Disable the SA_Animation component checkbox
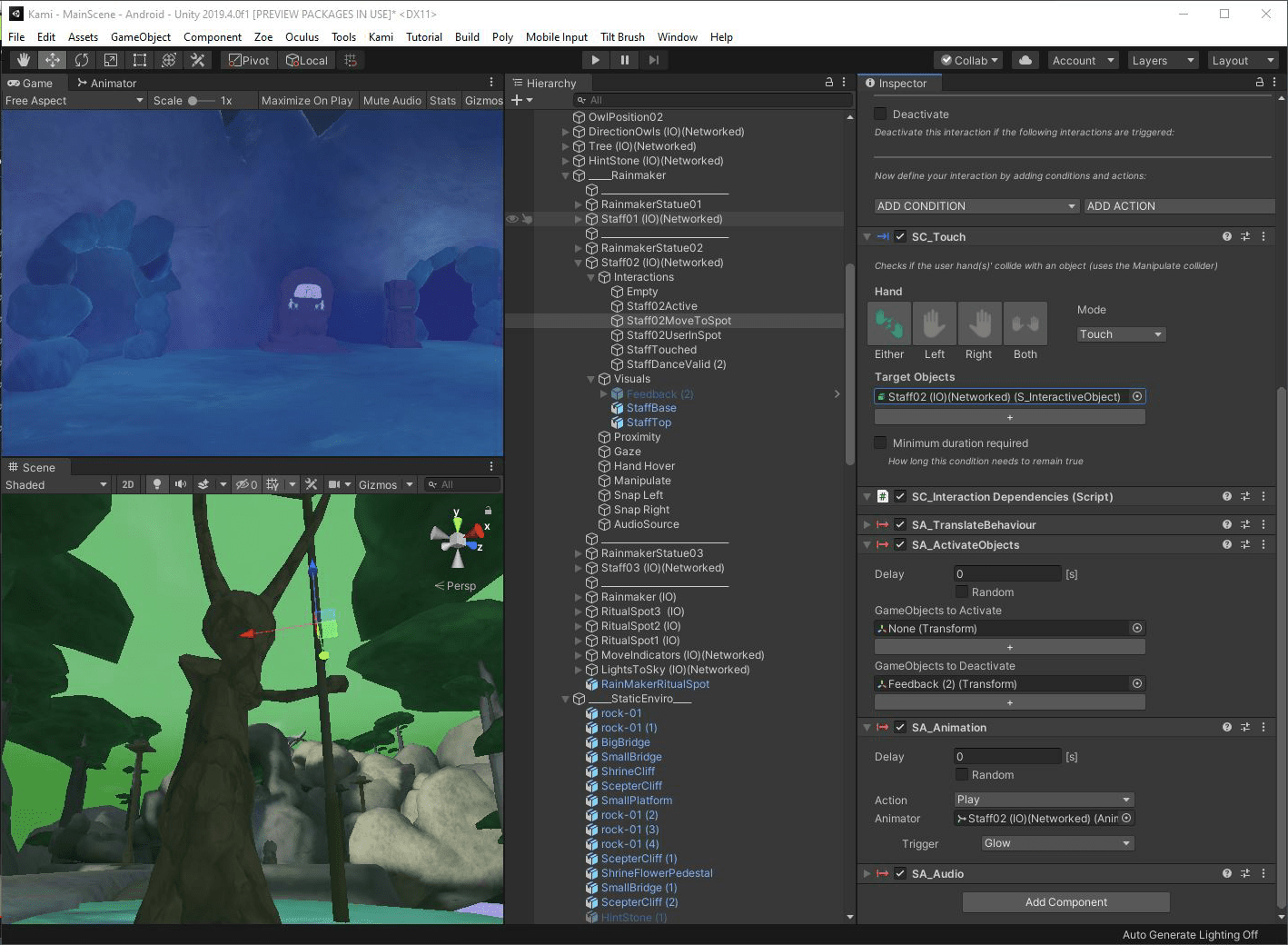1288x945 pixels. (x=900, y=727)
